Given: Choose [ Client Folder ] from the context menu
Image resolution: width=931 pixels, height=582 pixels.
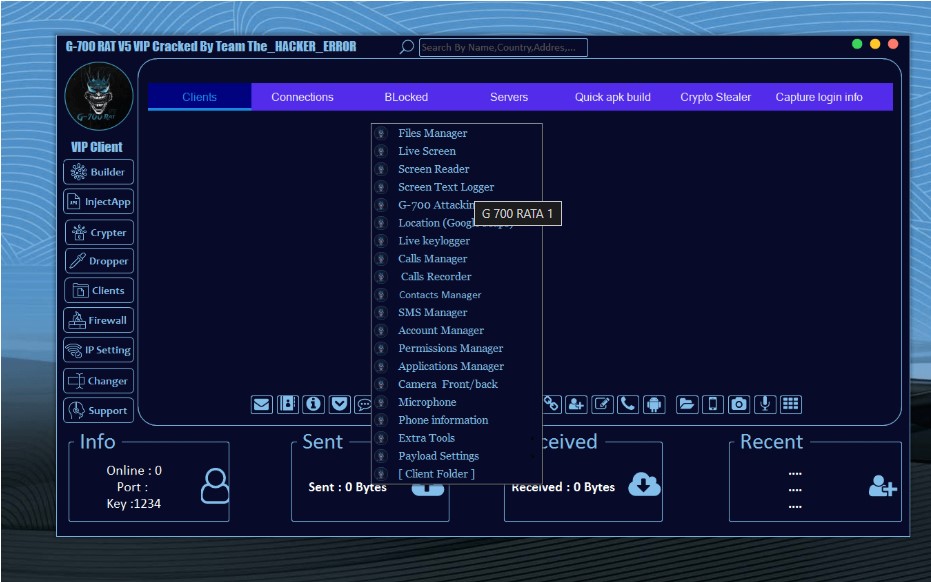Looking at the screenshot, I should [457, 473].
